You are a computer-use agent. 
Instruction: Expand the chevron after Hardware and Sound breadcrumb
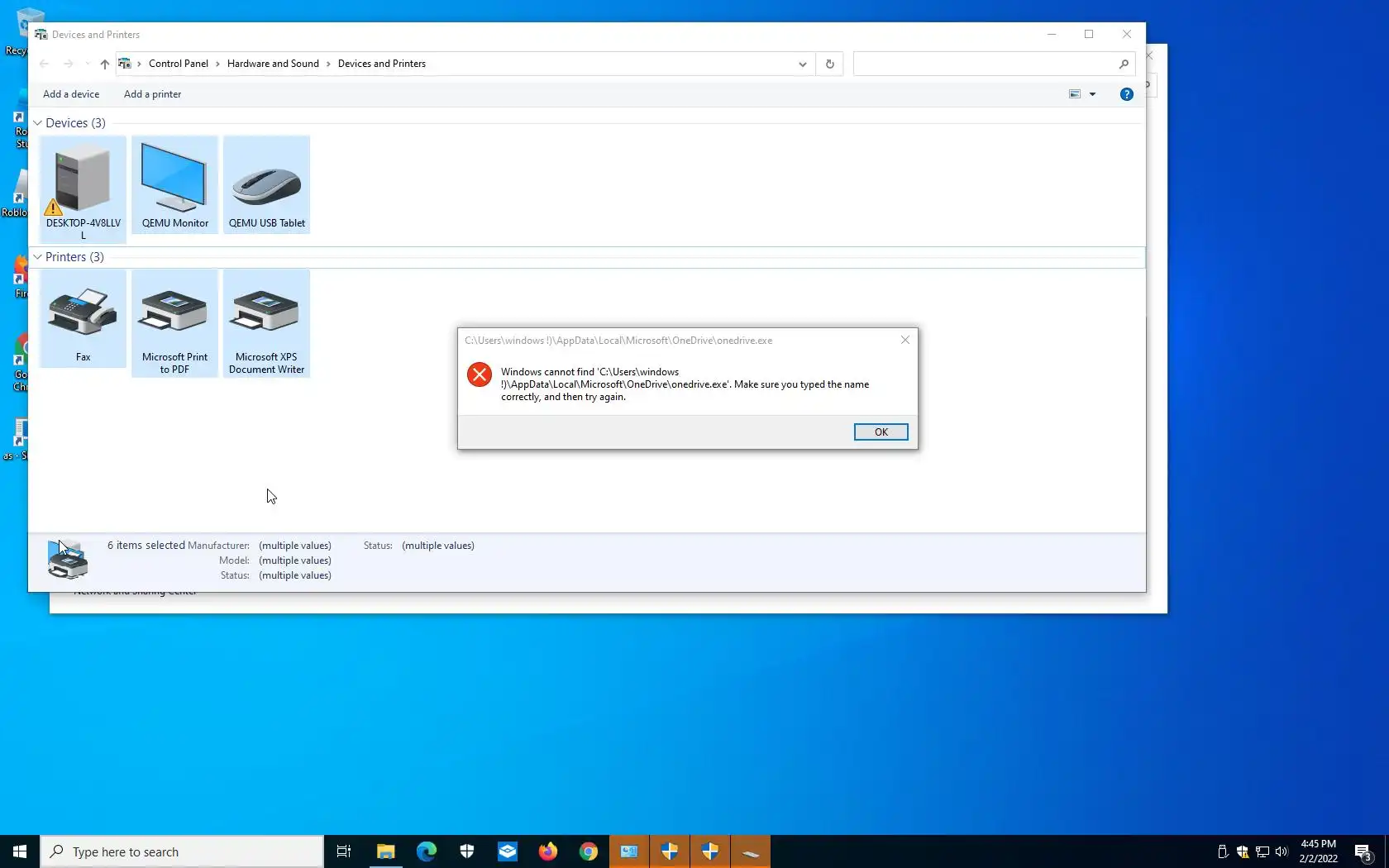328,64
